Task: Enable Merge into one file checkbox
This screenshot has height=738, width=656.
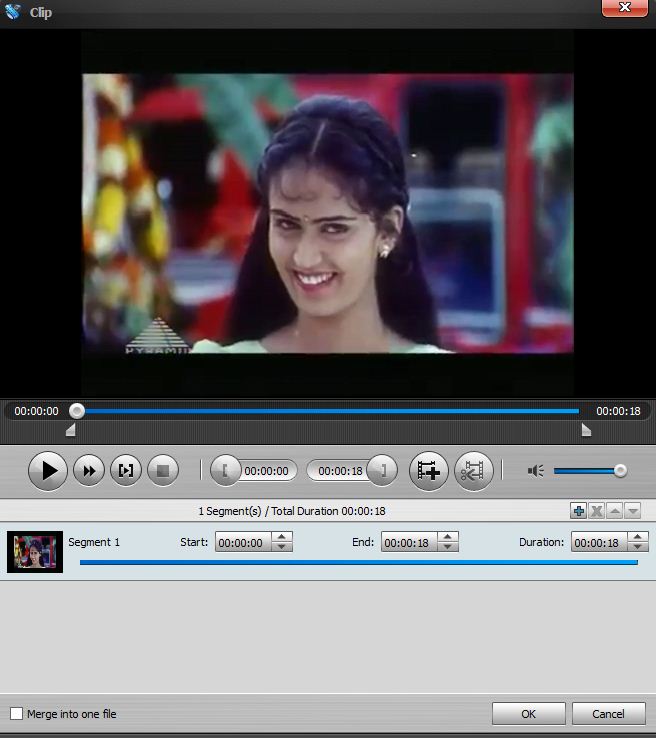Action: coord(16,714)
